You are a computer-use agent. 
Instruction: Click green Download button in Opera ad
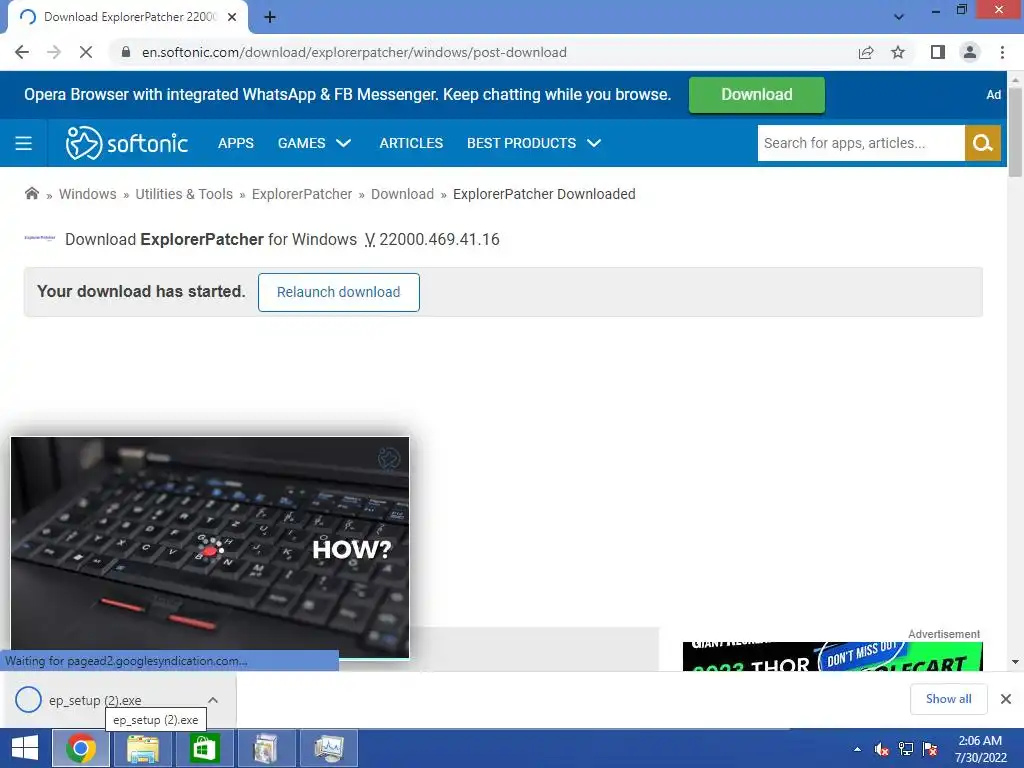(756, 95)
